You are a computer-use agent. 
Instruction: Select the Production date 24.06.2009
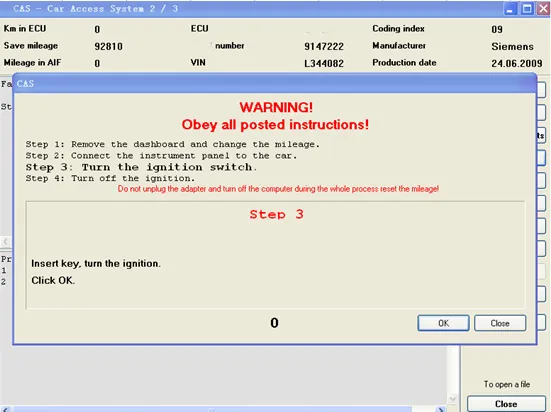[517, 63]
